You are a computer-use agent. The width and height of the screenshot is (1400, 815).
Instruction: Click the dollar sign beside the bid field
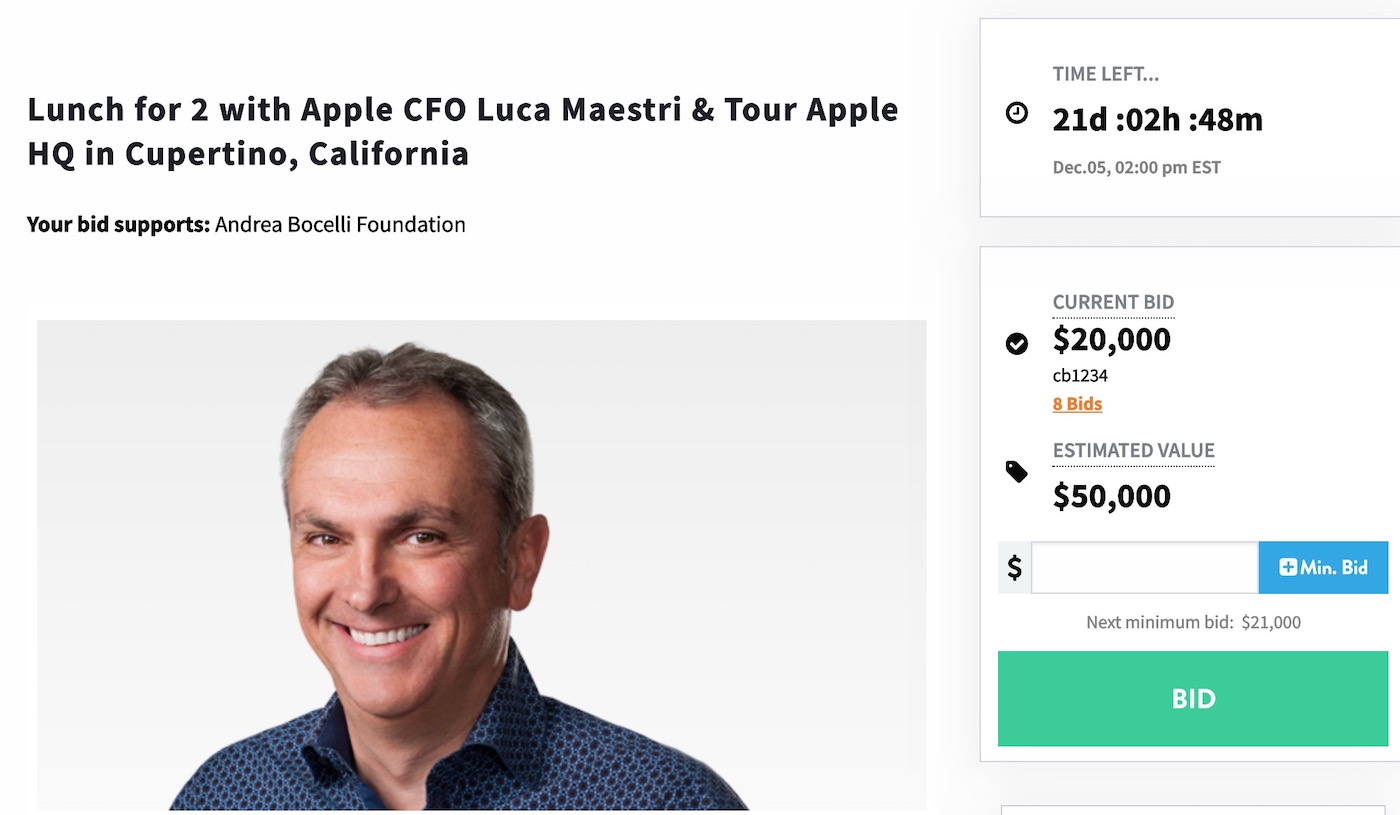coord(1014,568)
